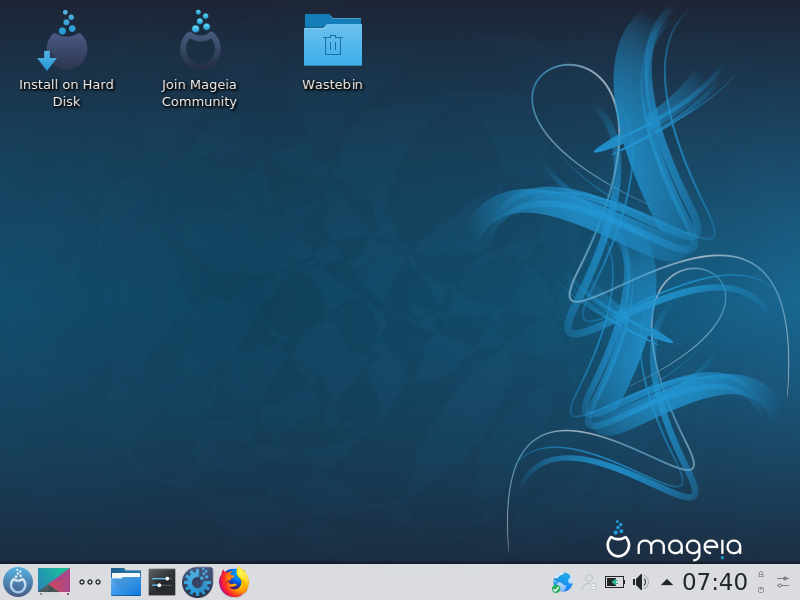Image resolution: width=800 pixels, height=600 pixels.
Task: Click the lock screen padlock button
Action: click(761, 574)
